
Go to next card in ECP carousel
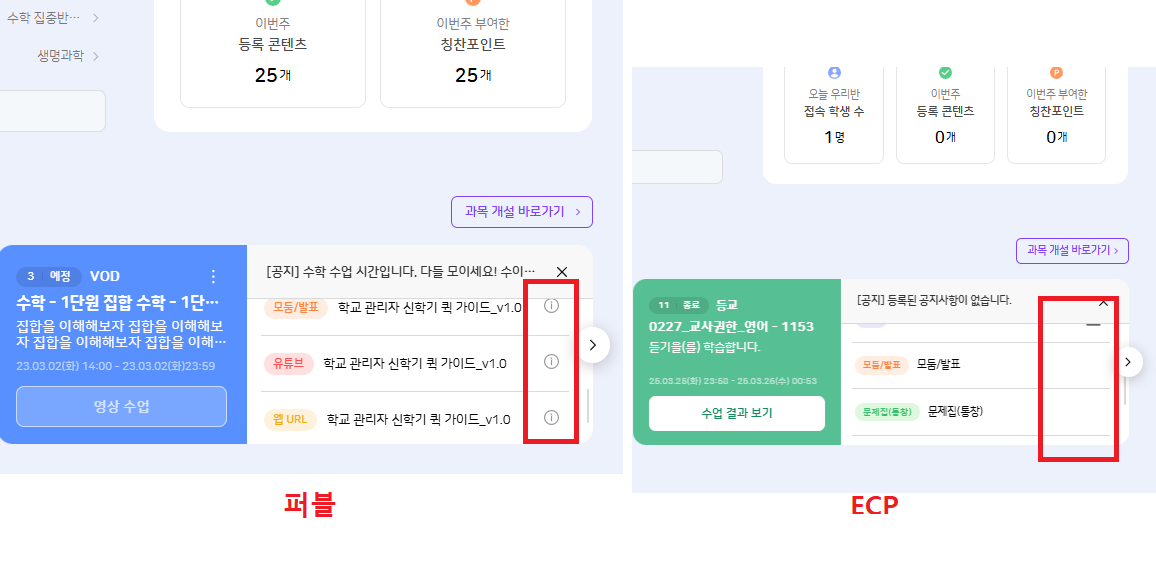[1128, 362]
